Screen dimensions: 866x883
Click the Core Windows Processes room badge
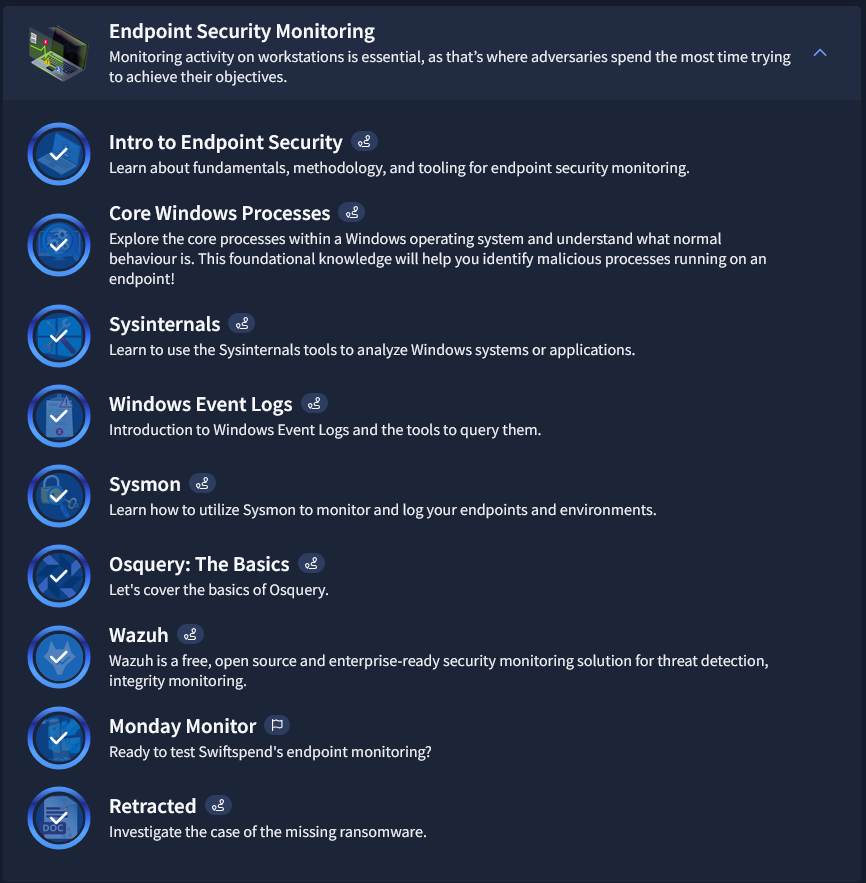pos(59,245)
